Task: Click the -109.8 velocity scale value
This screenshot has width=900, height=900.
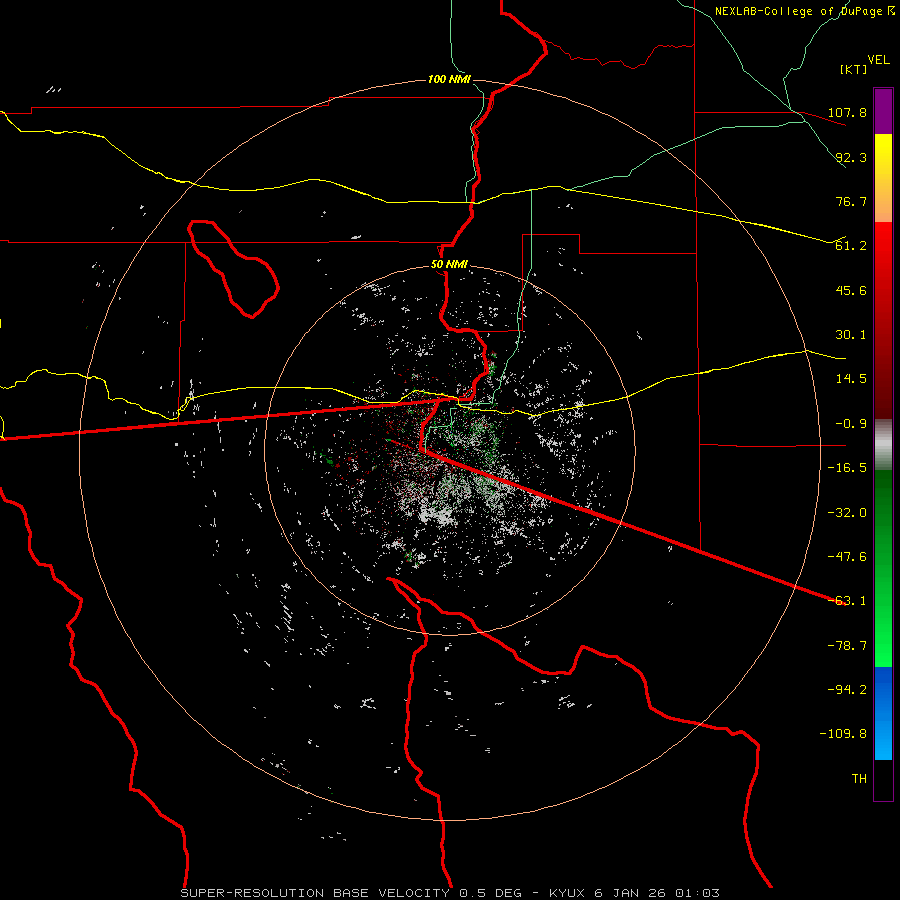Action: click(843, 734)
